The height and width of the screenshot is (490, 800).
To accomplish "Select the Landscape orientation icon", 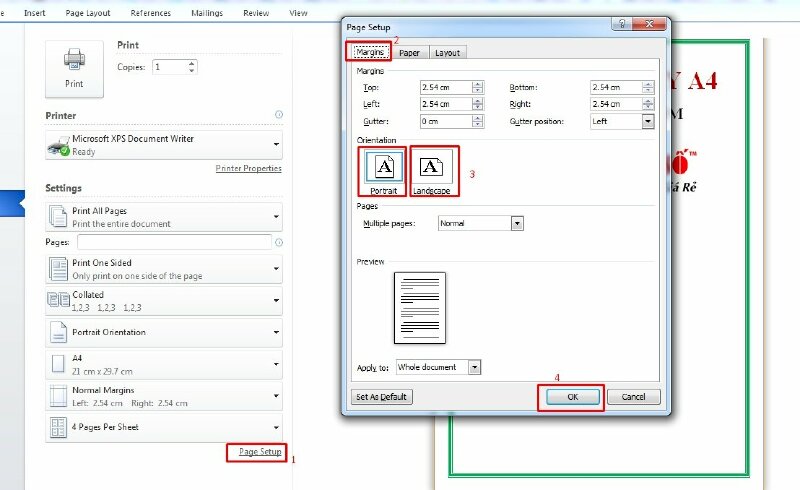I will [433, 168].
